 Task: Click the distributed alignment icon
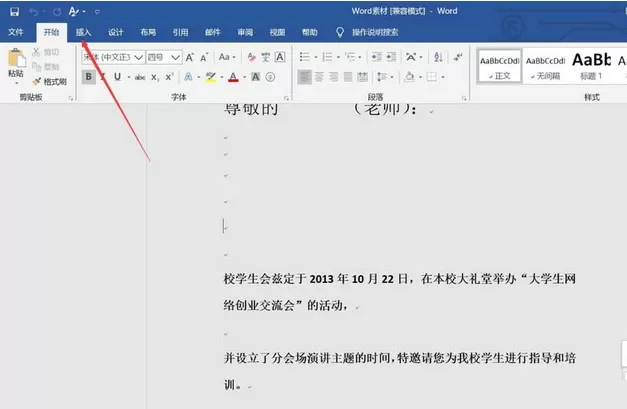tap(363, 77)
